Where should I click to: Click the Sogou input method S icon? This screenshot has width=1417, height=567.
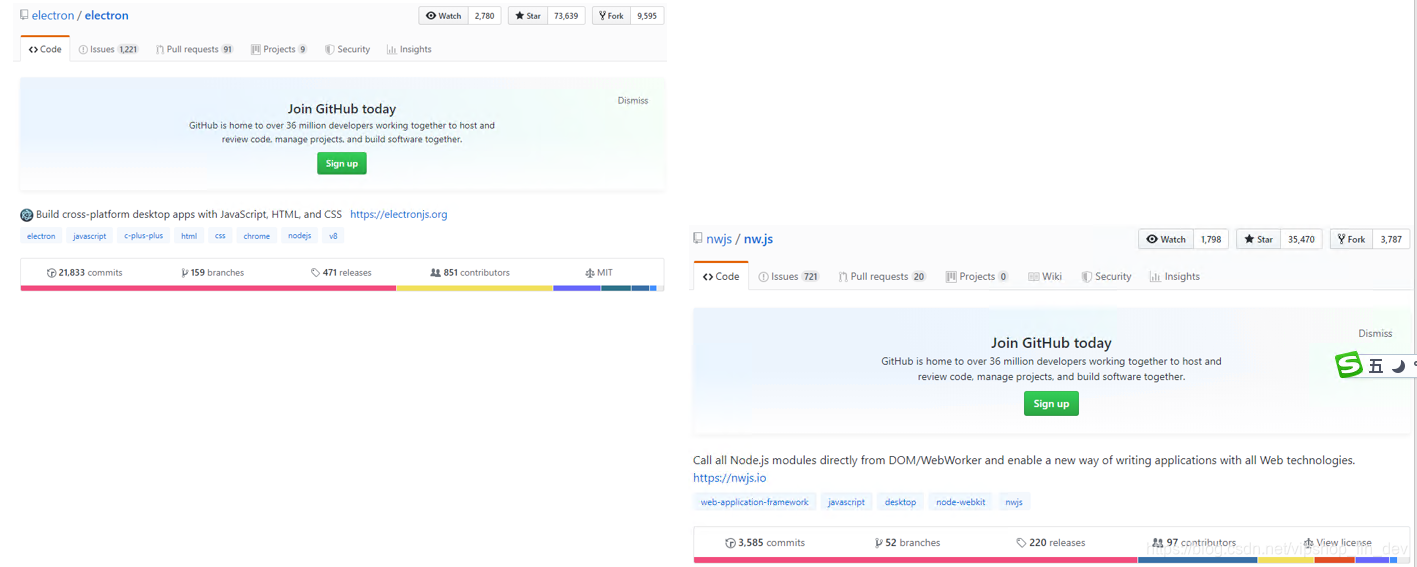coord(1350,365)
